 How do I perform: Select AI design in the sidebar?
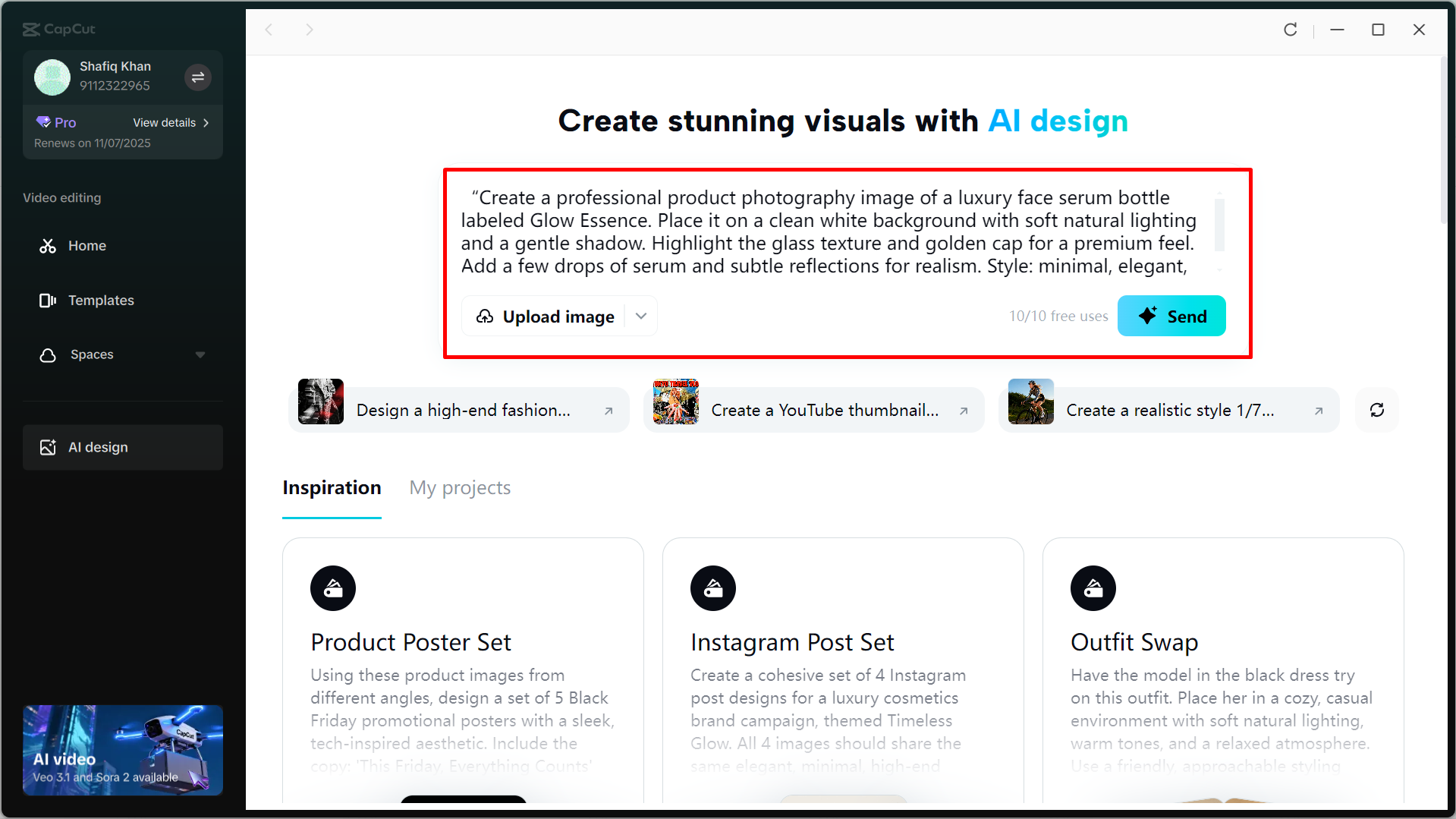[123, 447]
